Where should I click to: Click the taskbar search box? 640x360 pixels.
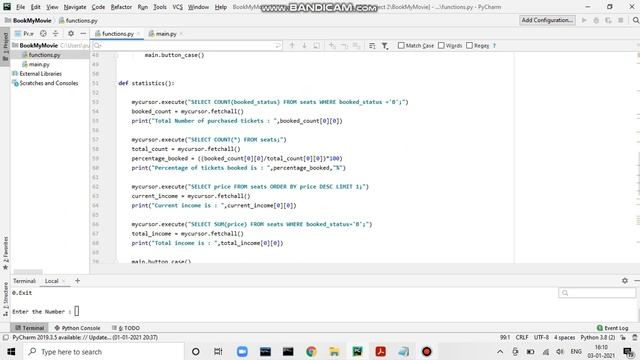click(x=104, y=351)
